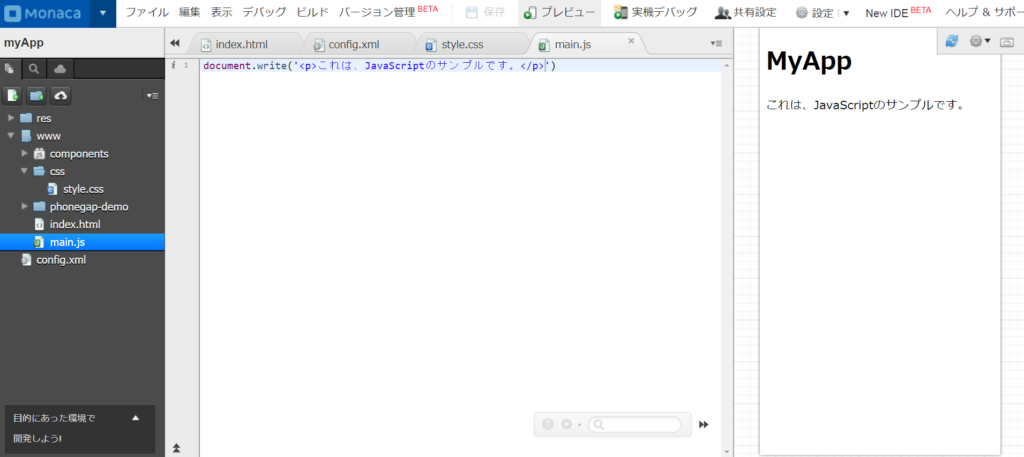This screenshot has width=1024, height=457.
Task: Open the cloud tab in the sidebar
Action: click(x=59, y=69)
